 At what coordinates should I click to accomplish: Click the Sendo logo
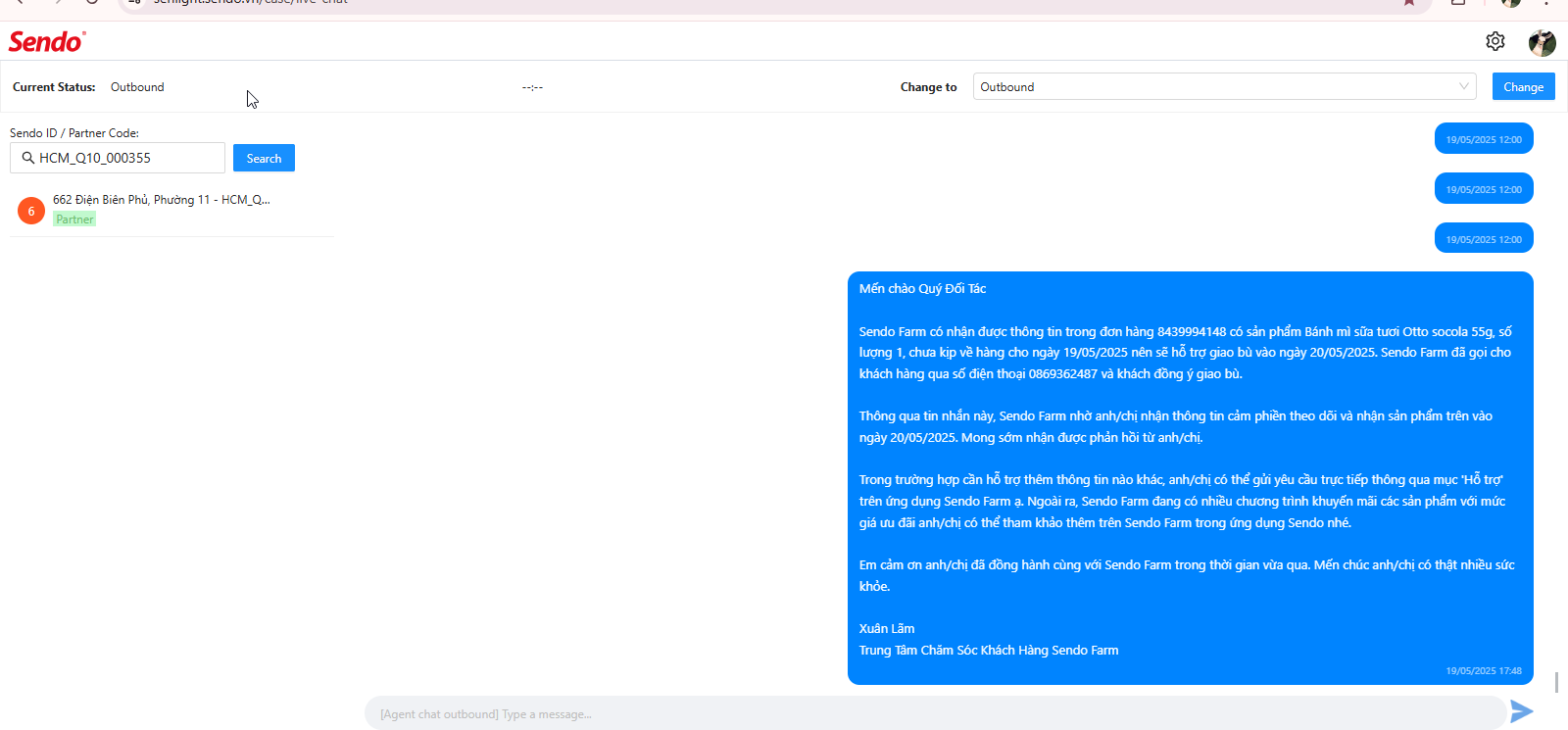click(47, 42)
